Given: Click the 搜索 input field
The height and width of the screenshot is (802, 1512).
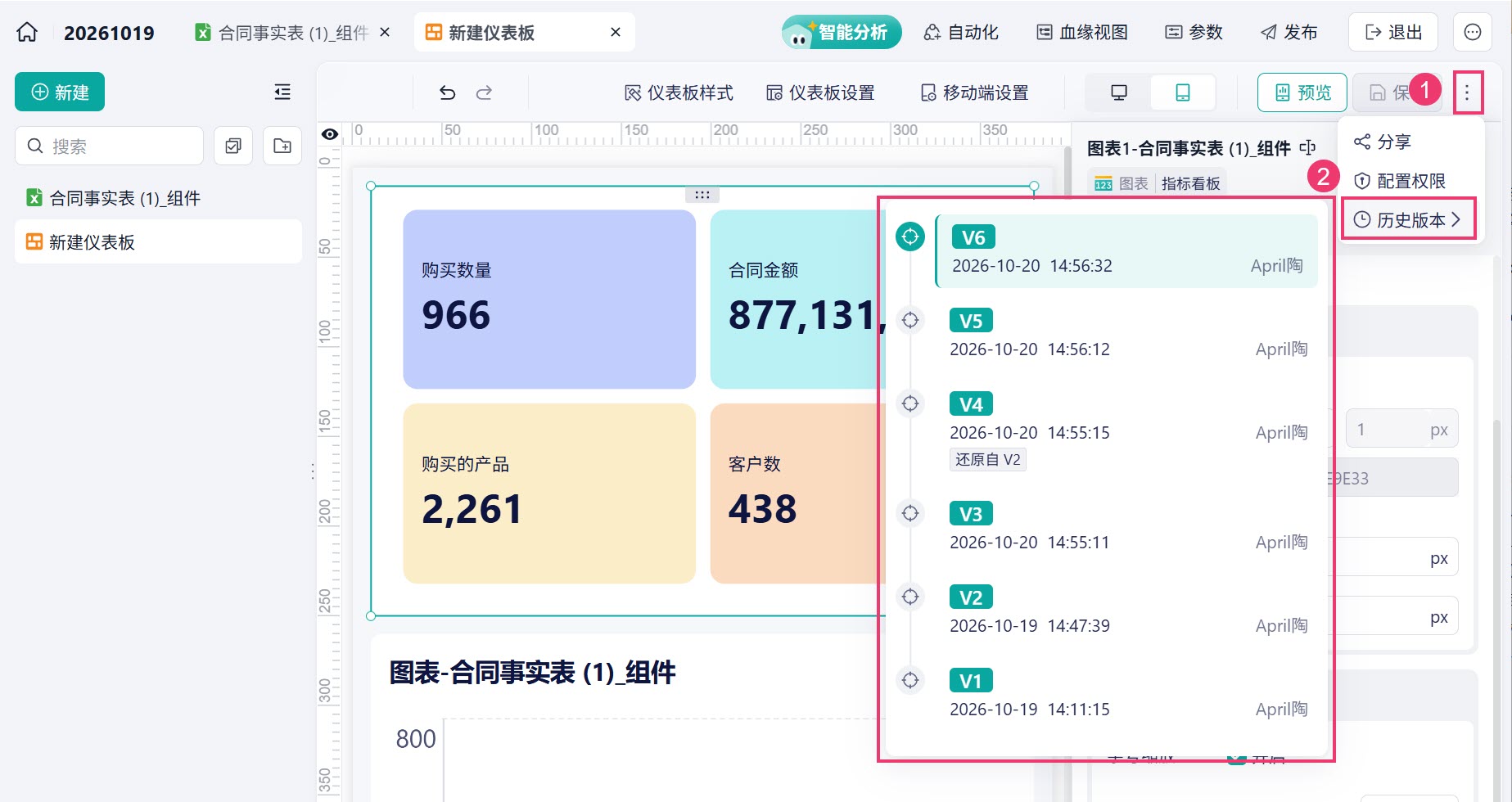Looking at the screenshot, I should 109,146.
